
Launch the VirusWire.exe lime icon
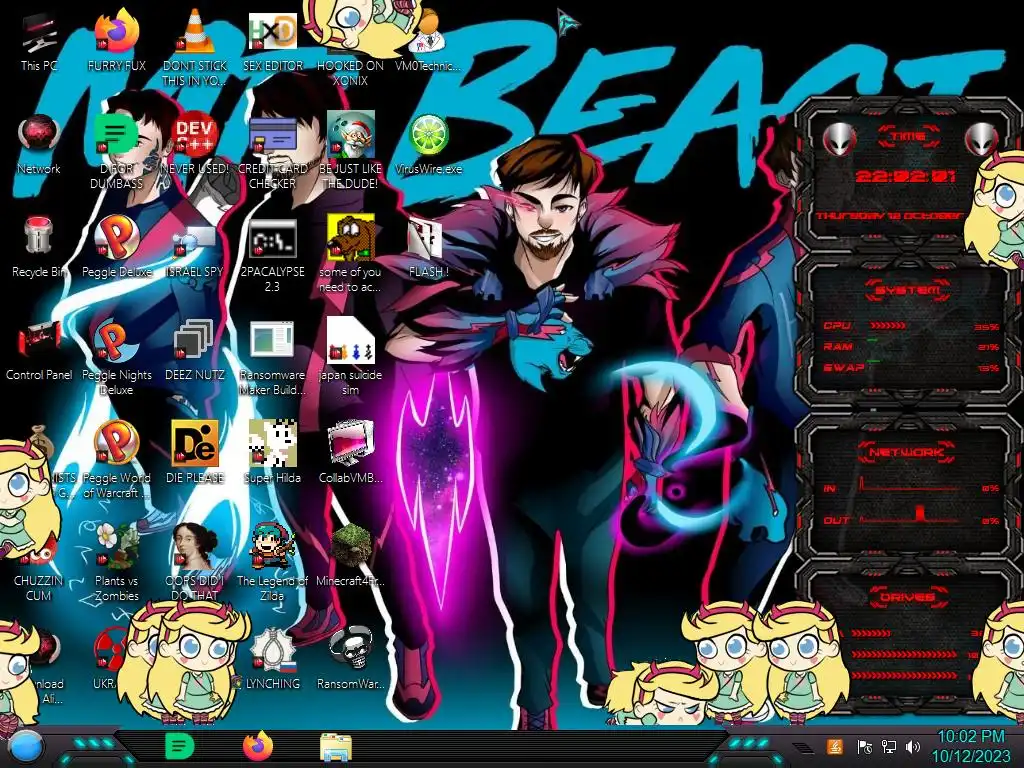pyautogui.click(x=428, y=145)
